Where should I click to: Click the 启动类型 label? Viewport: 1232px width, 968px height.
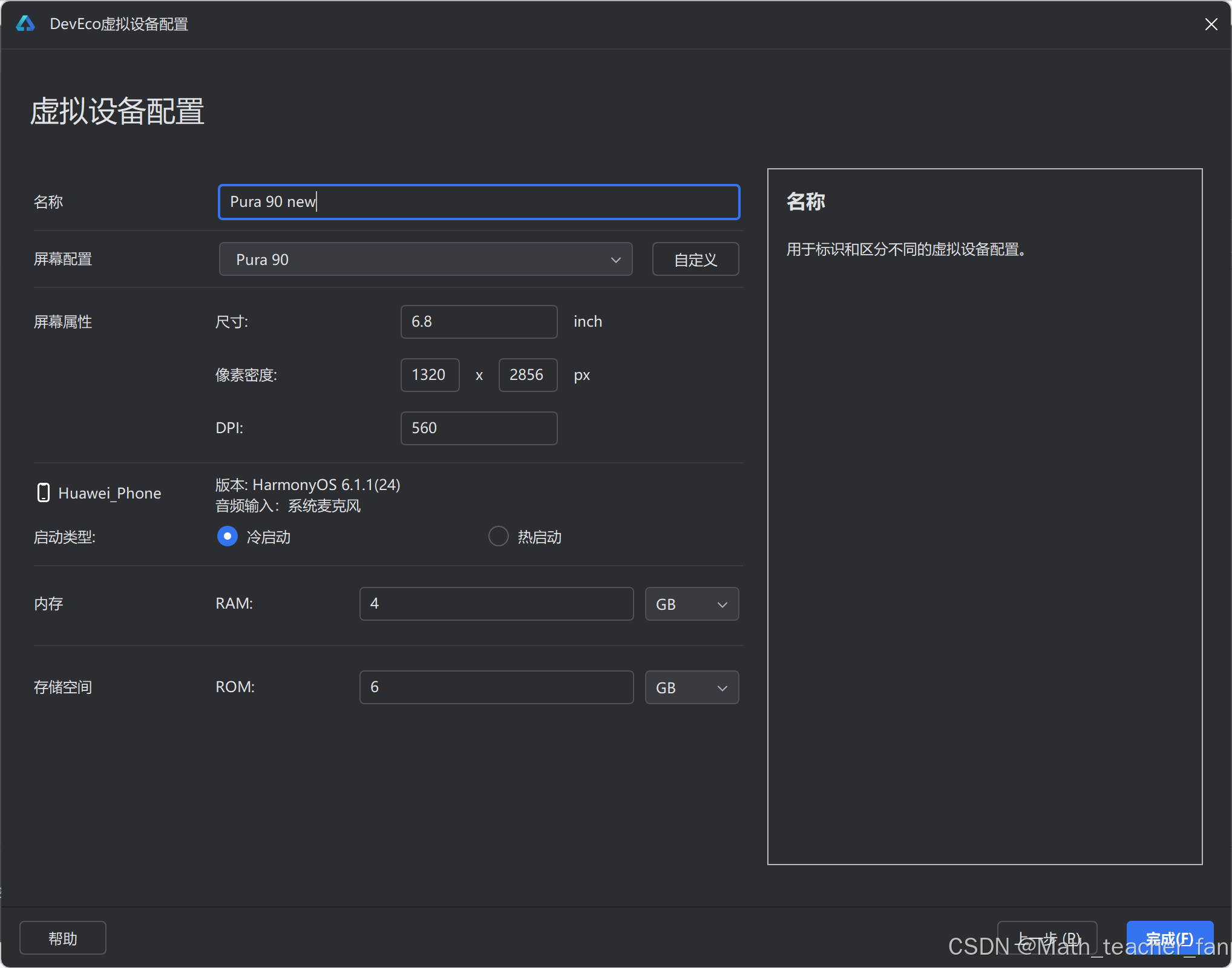point(65,537)
